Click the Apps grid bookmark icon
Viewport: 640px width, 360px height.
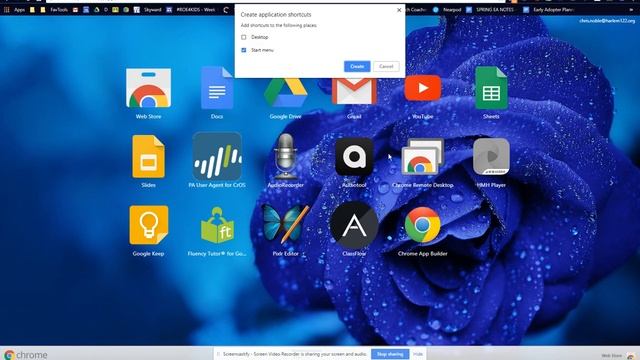point(7,9)
